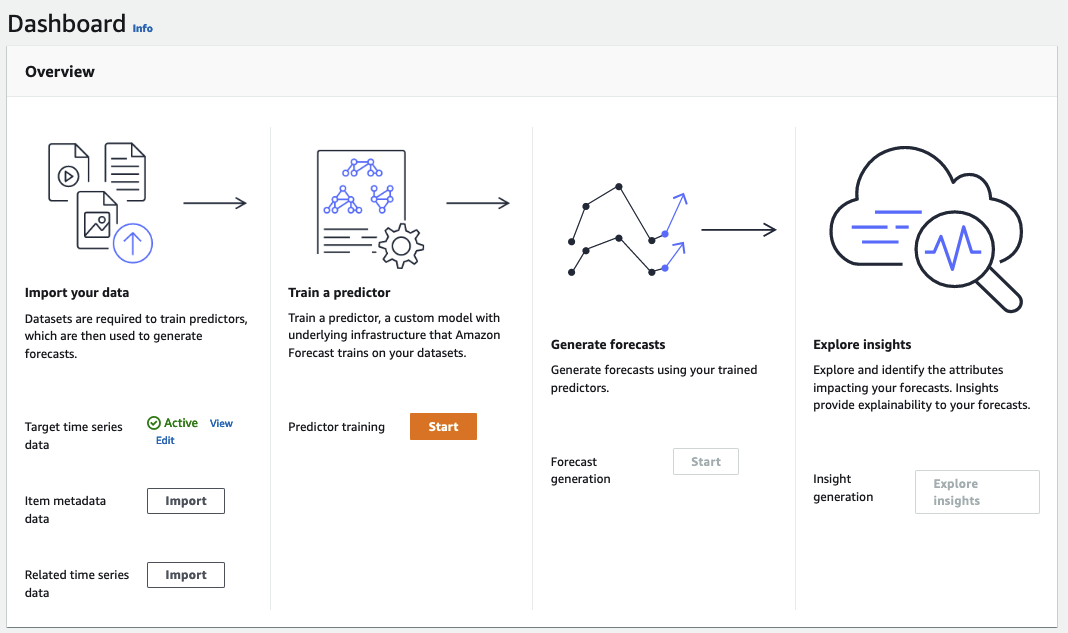Viewport: 1068px width, 633px height.
Task: Click the Start button for forecast generation
Action: pos(705,461)
